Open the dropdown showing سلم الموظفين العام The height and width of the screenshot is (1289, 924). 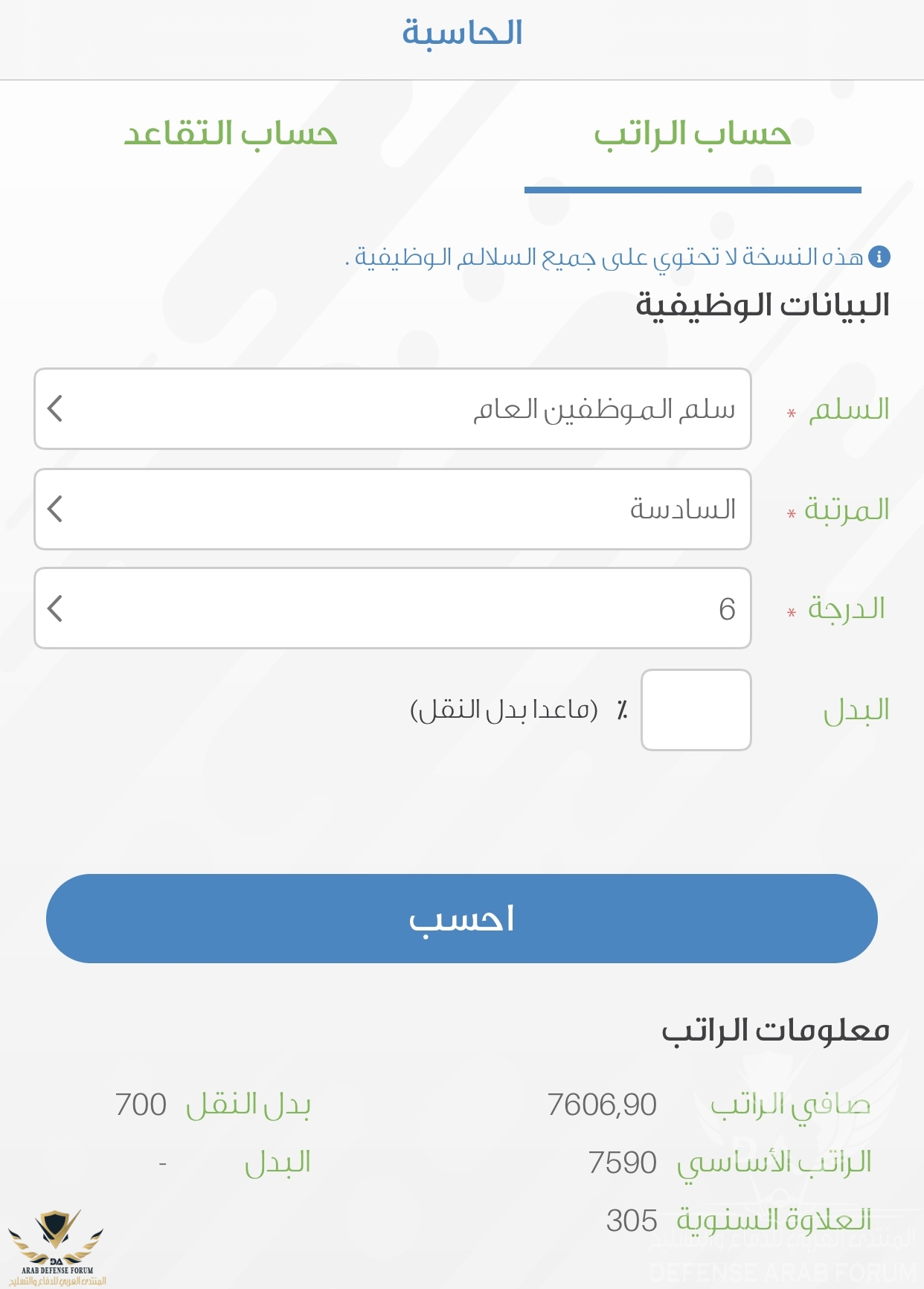pyautogui.click(x=392, y=408)
